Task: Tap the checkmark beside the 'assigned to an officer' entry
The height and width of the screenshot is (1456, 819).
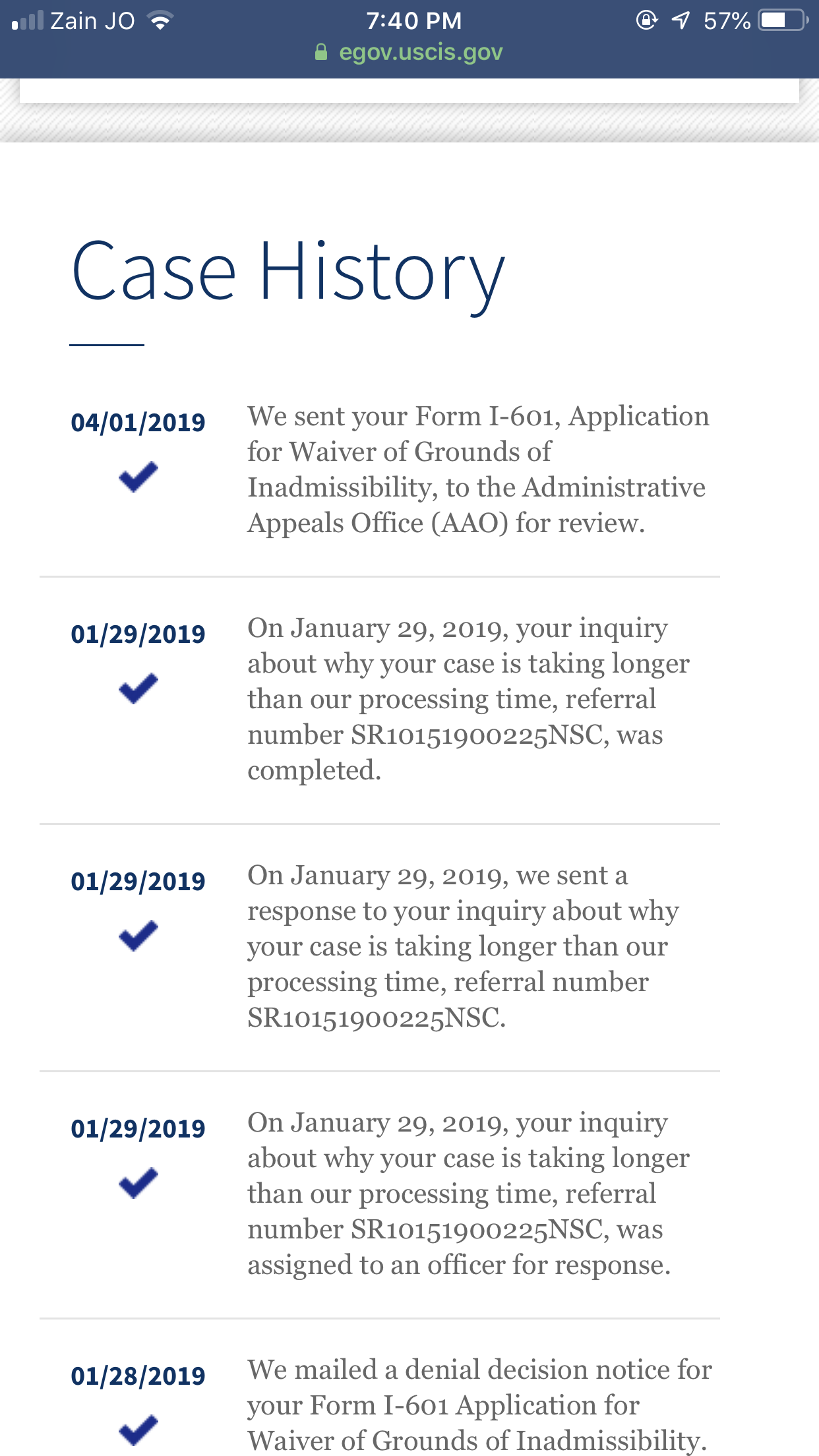Action: coord(138,1183)
